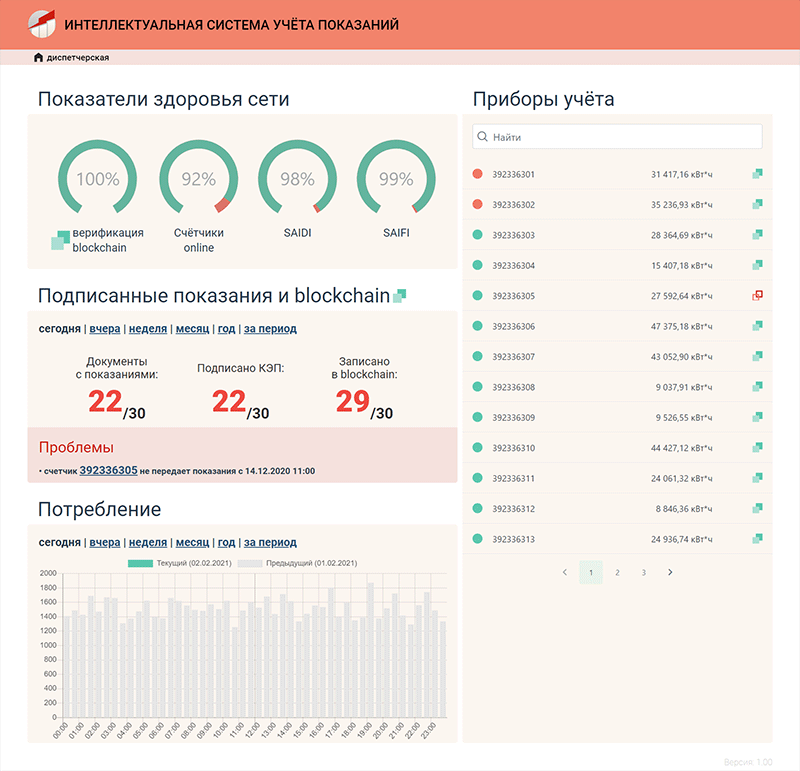Click the previous page chevron in pagination
800x771 pixels.
click(x=566, y=572)
